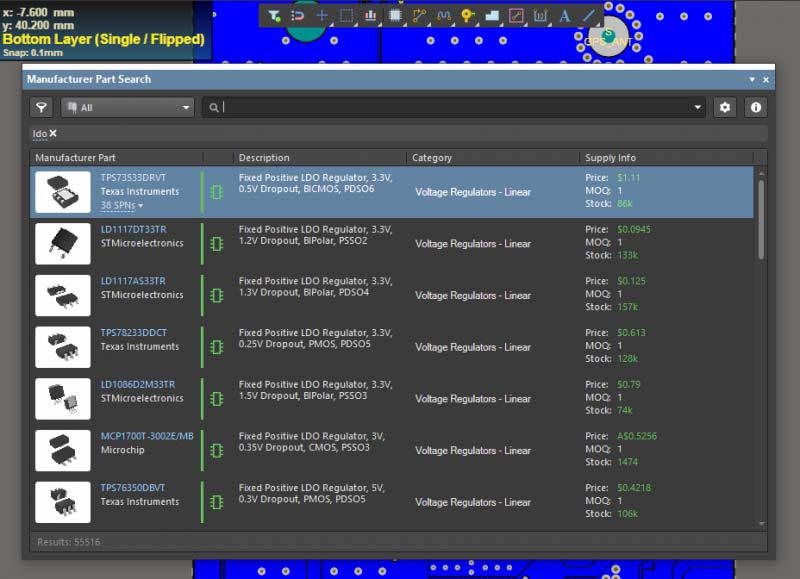
Task: Open LD1086D2M33TR part link
Action: pyautogui.click(x=138, y=384)
